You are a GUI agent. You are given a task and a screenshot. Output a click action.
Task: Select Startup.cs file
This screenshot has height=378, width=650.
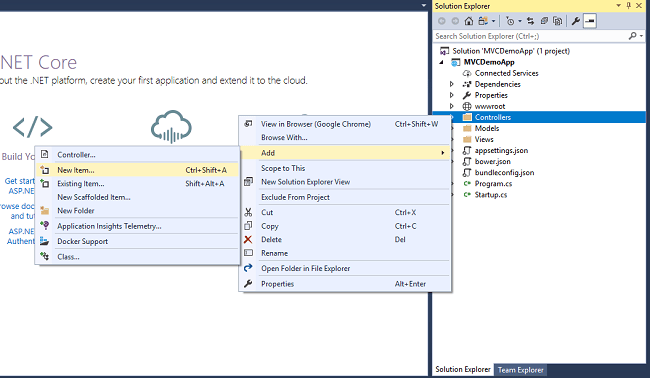point(490,195)
